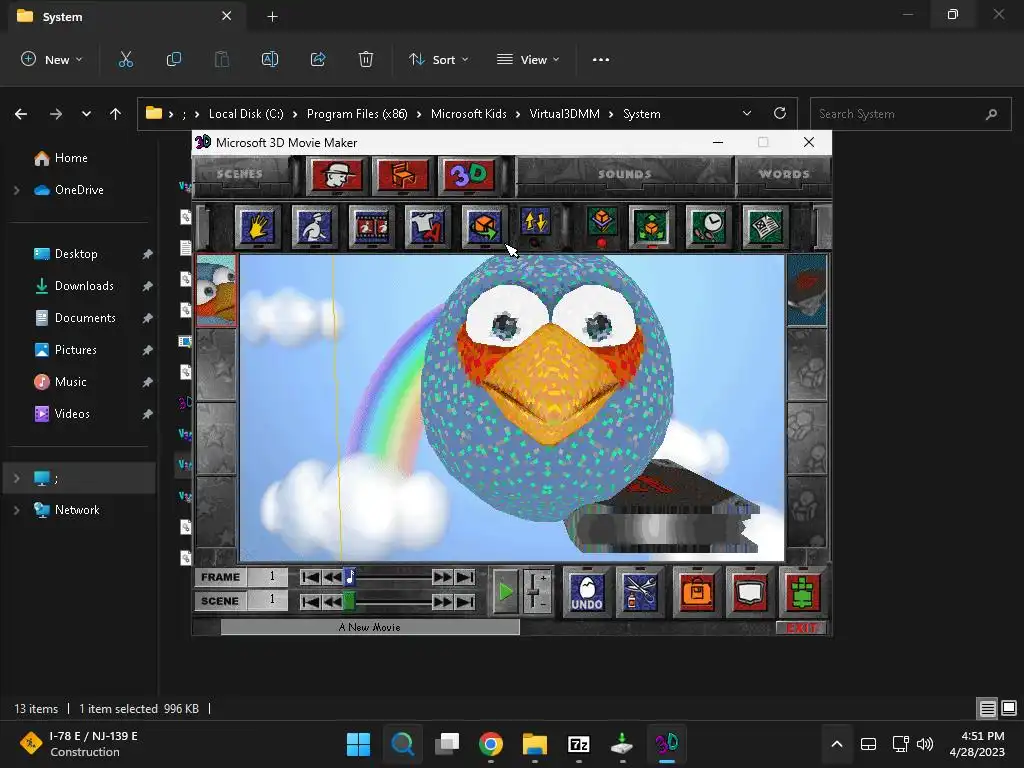Play the movie with green arrow

pyautogui.click(x=505, y=592)
